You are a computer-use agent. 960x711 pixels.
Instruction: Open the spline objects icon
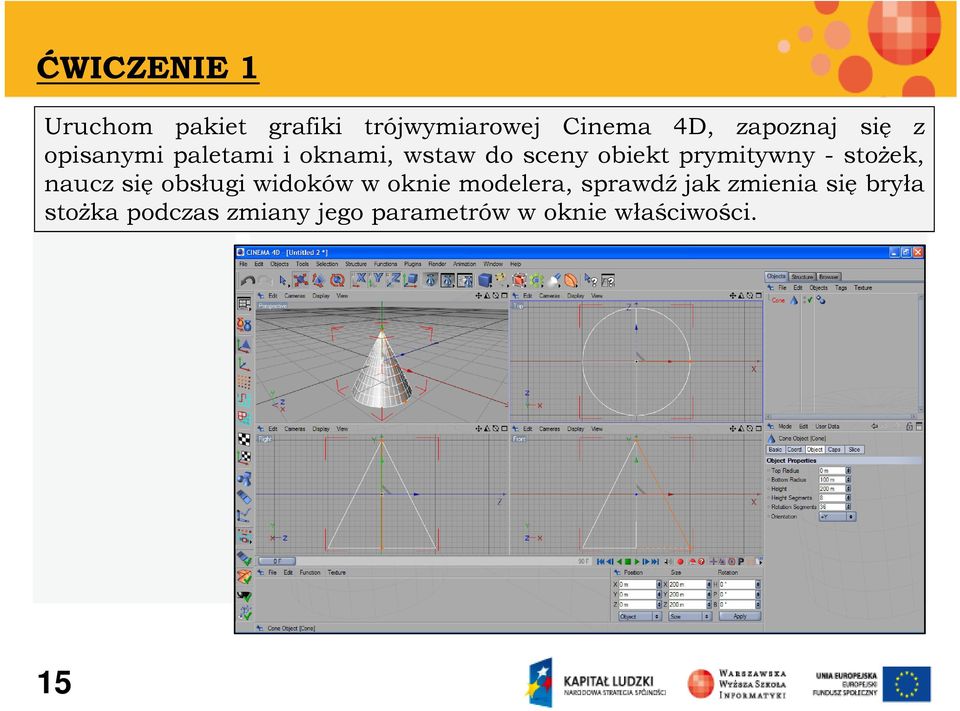pyautogui.click(x=501, y=280)
